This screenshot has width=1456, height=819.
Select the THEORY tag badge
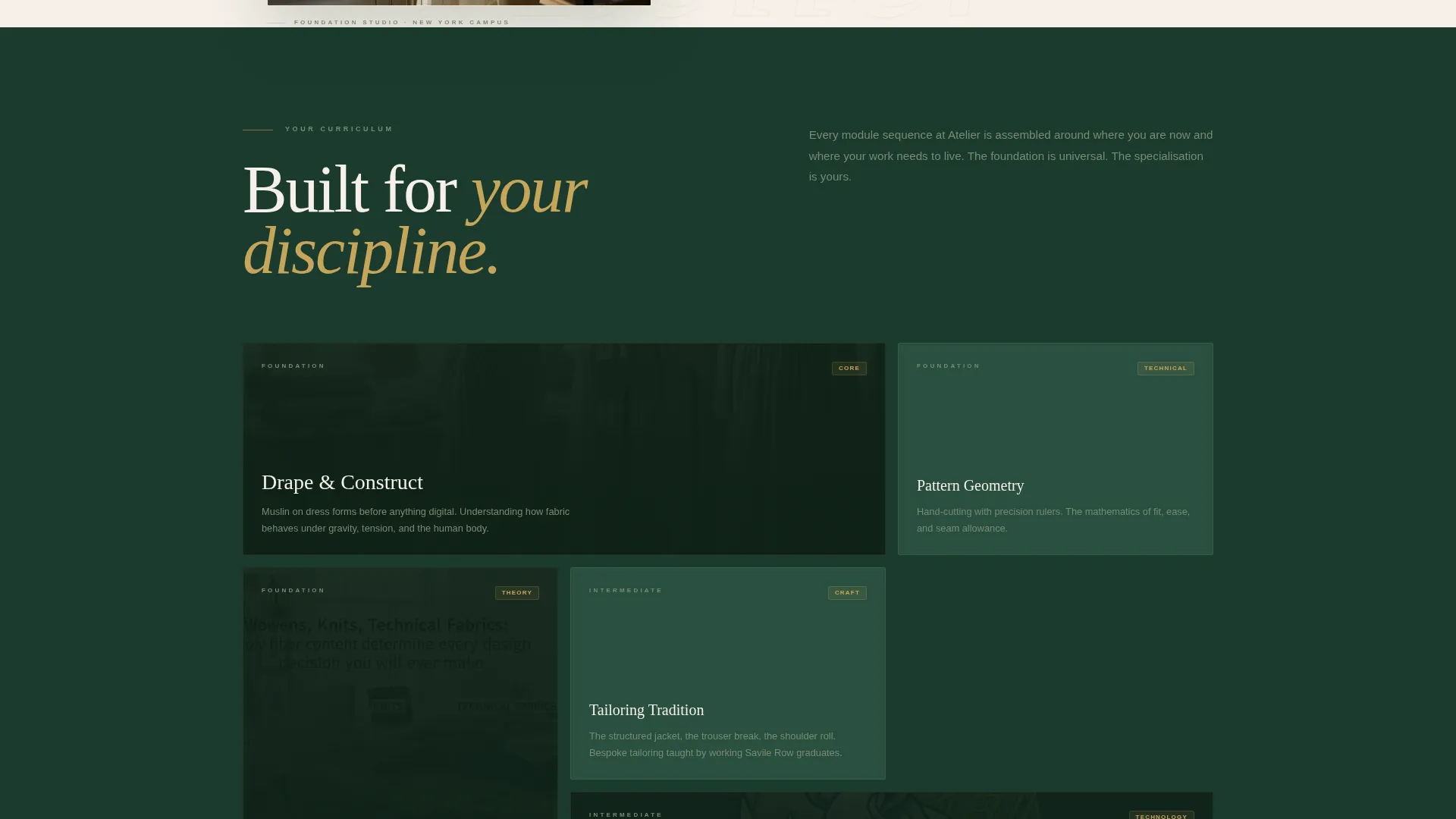click(x=516, y=593)
